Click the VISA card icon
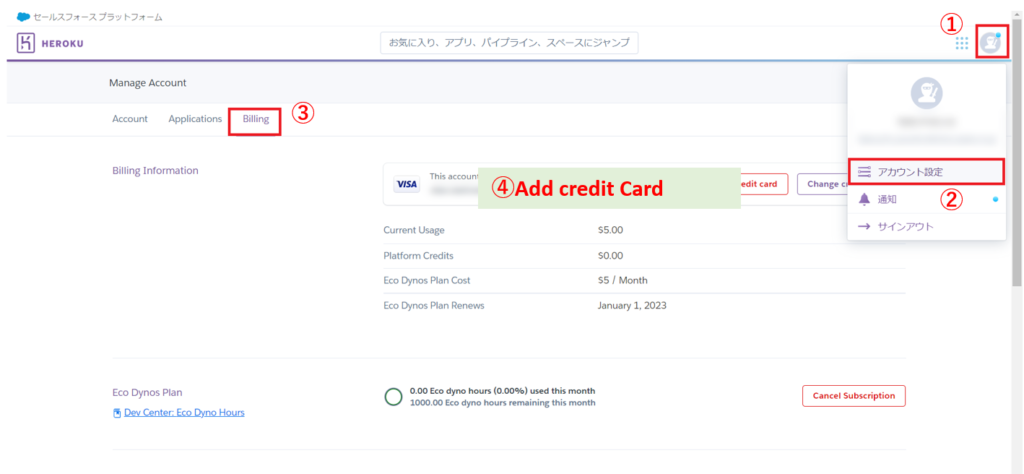1024x474 pixels. coord(406,184)
